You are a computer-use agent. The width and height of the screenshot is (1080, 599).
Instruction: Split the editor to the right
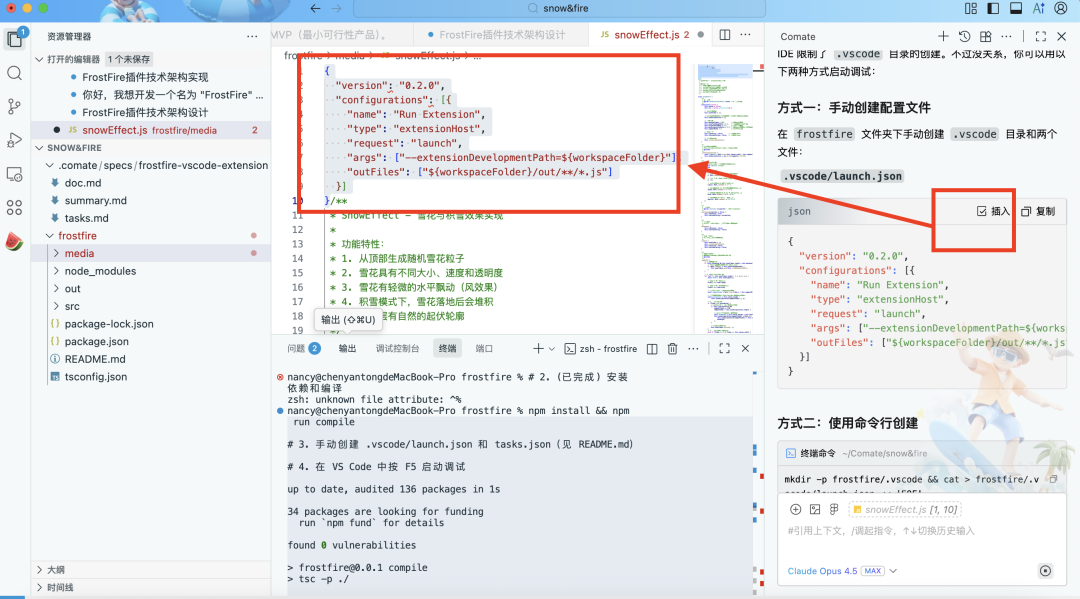[725, 34]
